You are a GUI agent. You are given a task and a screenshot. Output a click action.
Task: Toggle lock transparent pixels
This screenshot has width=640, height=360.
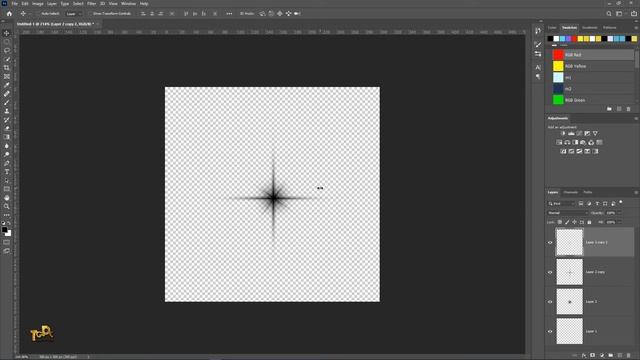(560, 222)
